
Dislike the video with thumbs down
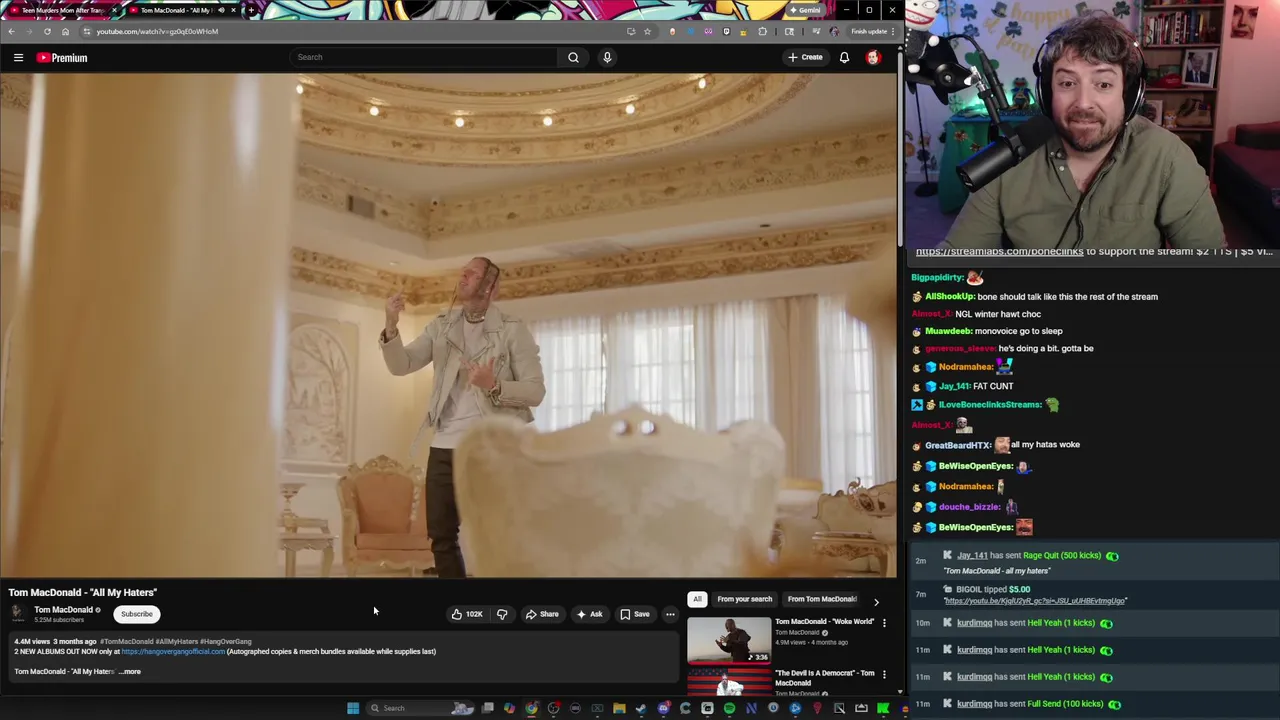pyautogui.click(x=502, y=614)
